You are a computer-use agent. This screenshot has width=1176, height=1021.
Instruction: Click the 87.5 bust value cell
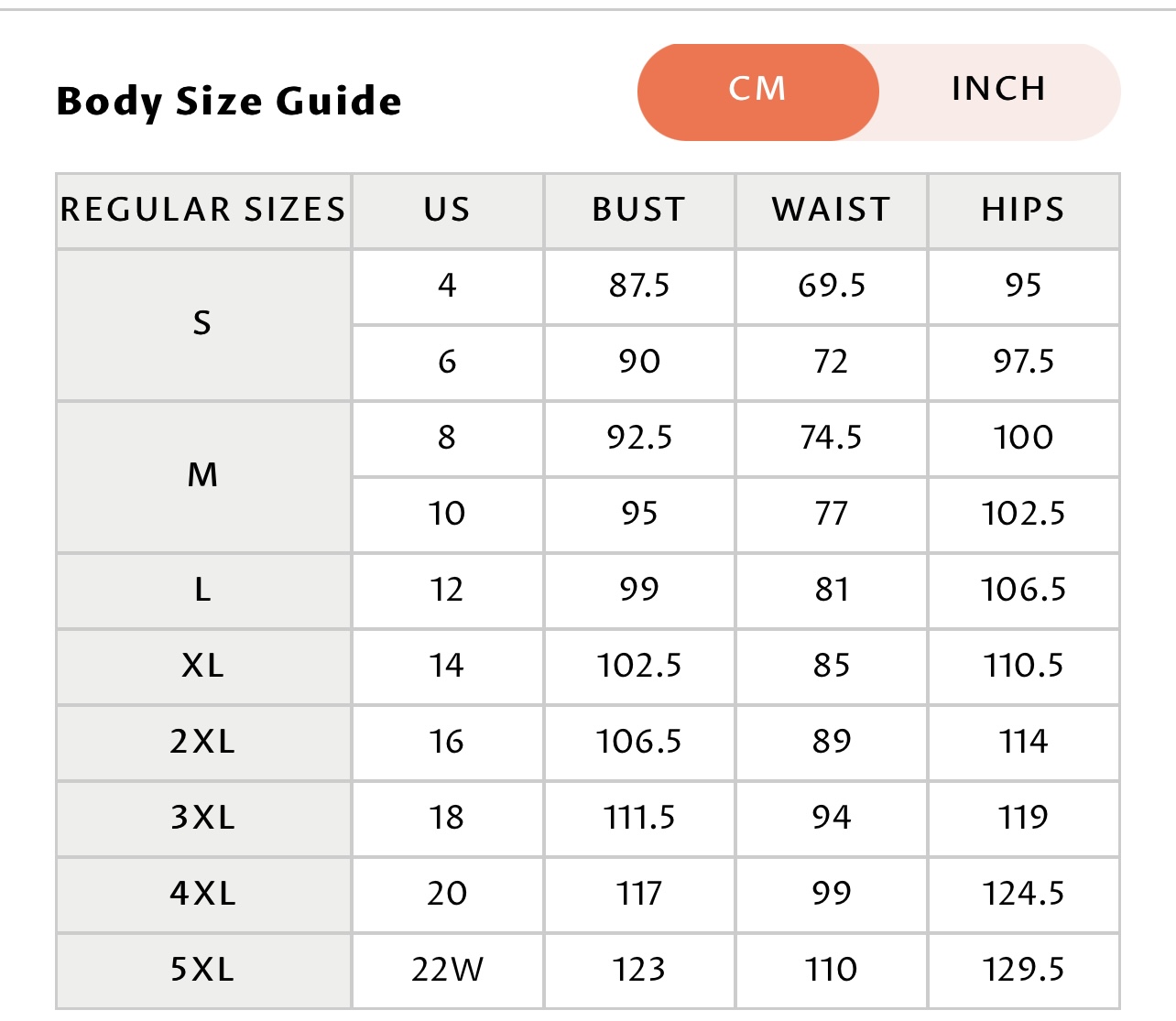click(639, 287)
